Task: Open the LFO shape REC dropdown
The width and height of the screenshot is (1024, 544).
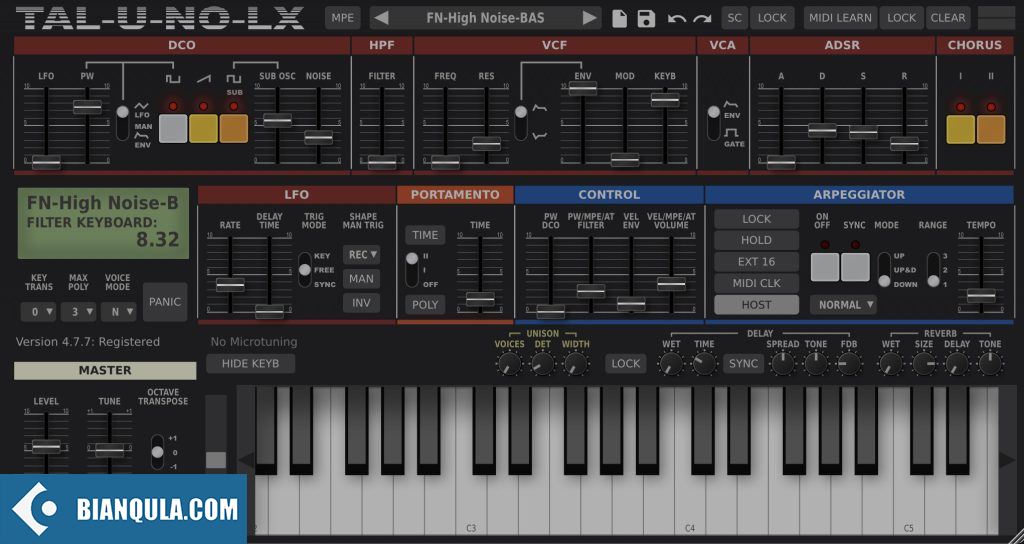Action: pos(362,255)
